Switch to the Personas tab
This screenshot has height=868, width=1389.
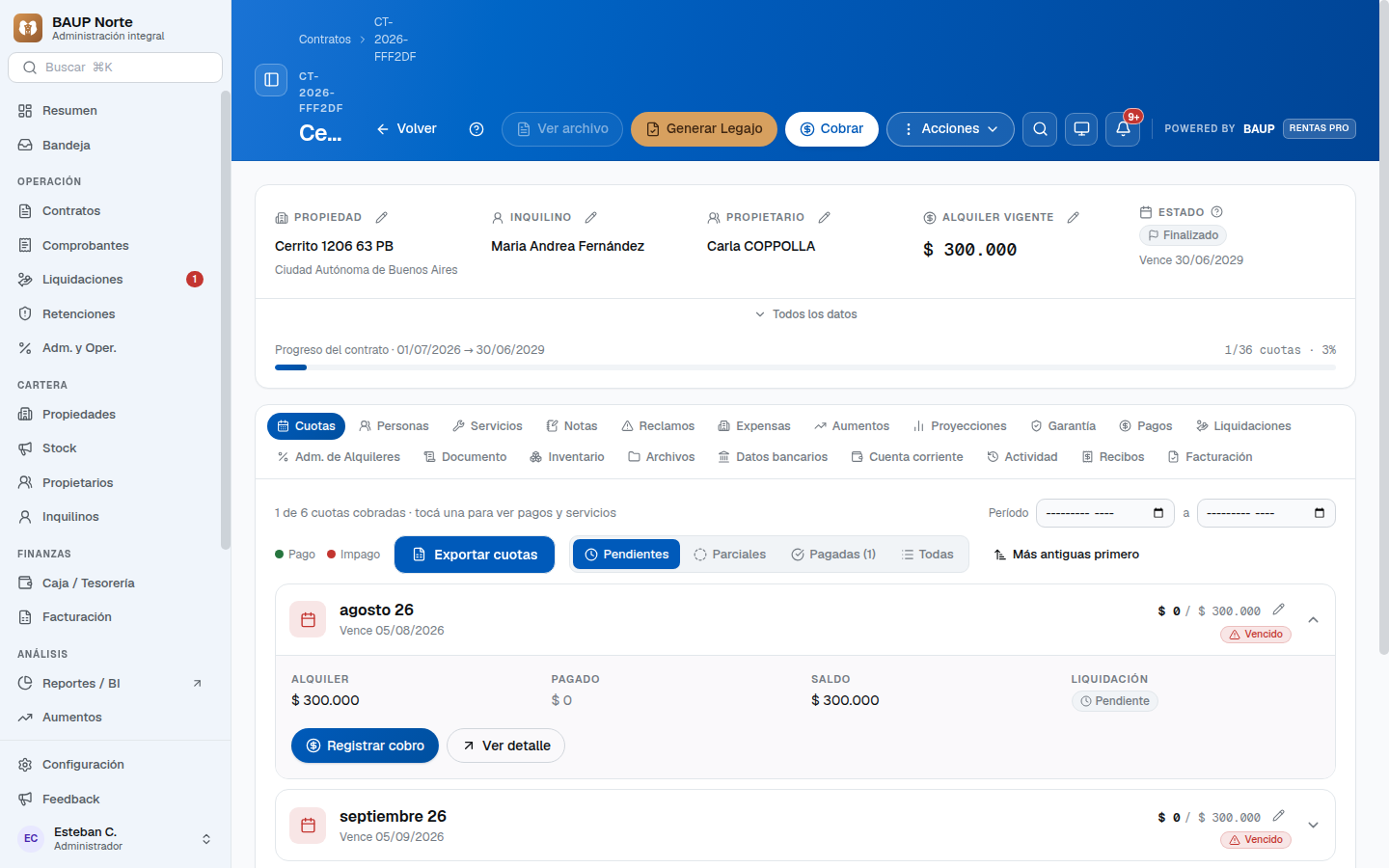tap(394, 426)
